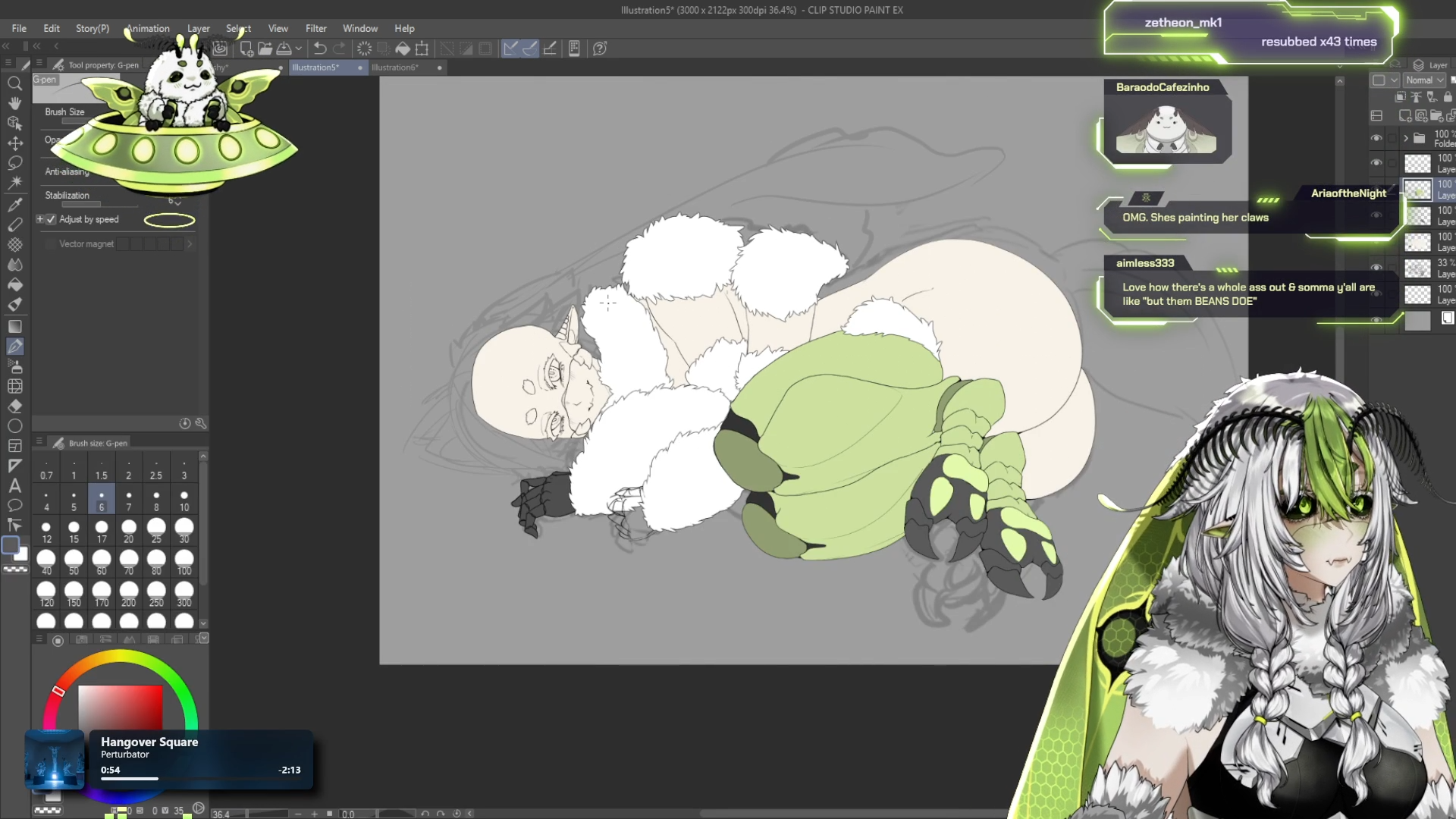Click the Open file folder icon
Viewport: 1456px width, 819px height.
[x=265, y=49]
